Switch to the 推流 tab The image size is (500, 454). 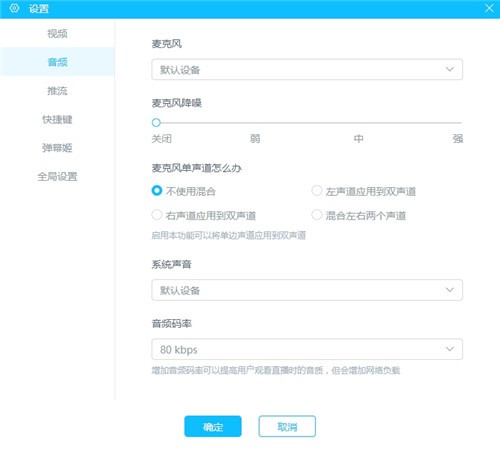click(57, 91)
